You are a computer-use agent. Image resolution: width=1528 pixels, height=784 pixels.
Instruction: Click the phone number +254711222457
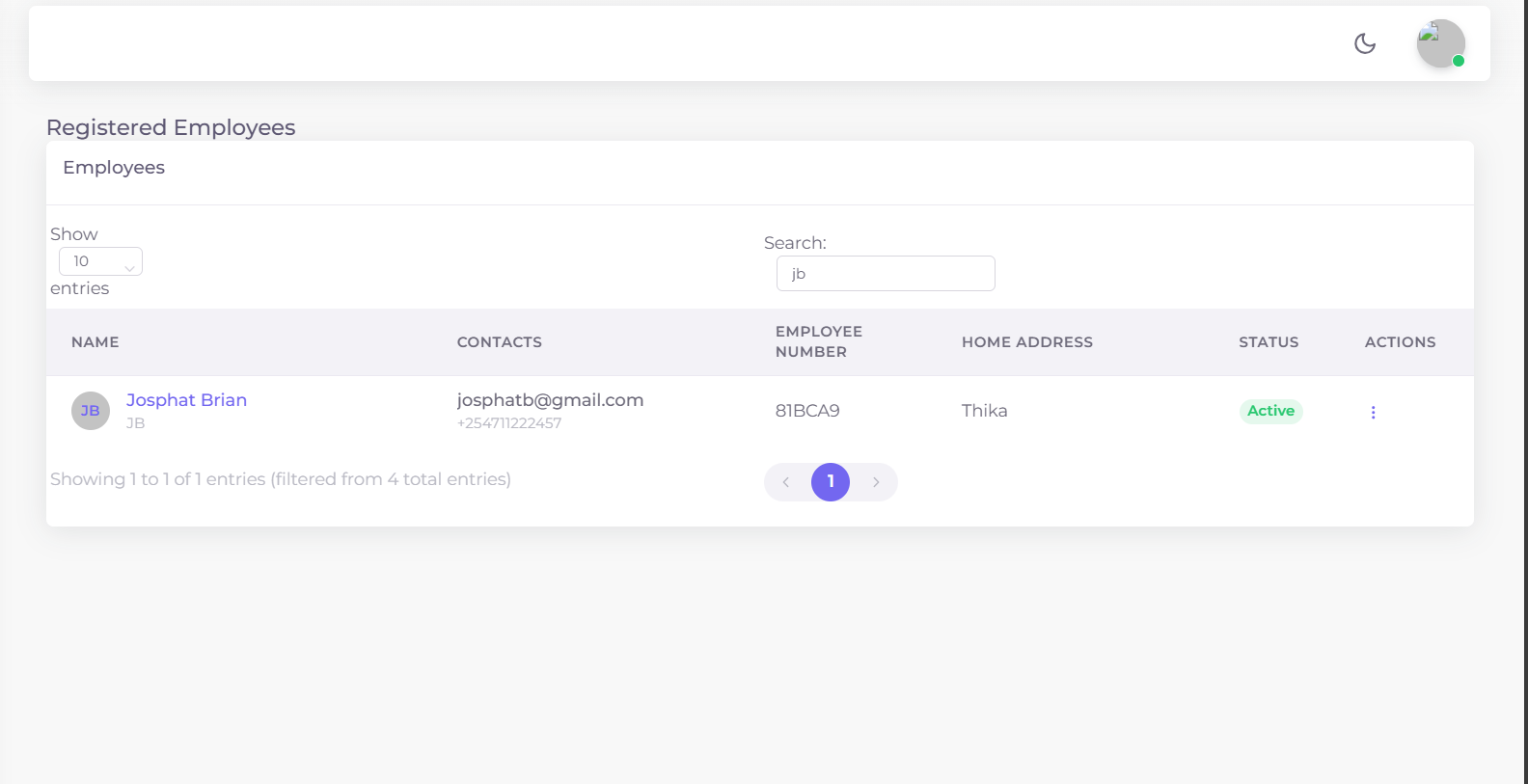pos(509,423)
